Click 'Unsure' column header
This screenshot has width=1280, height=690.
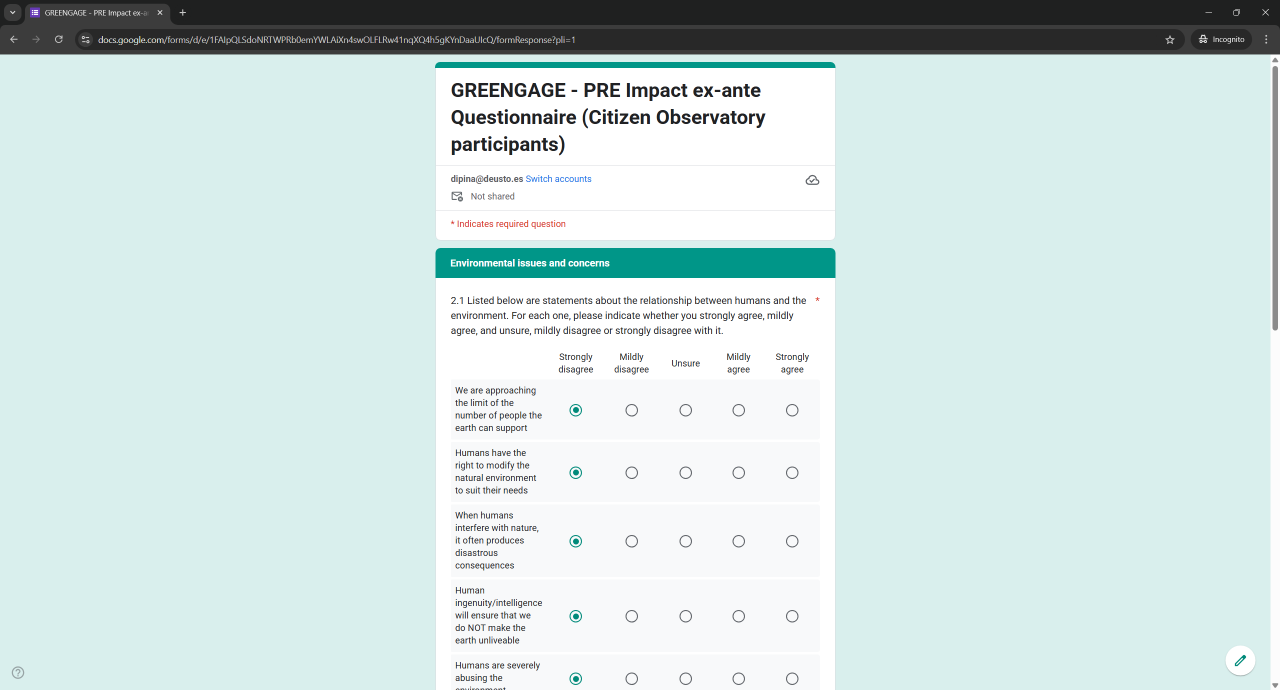[x=686, y=363]
